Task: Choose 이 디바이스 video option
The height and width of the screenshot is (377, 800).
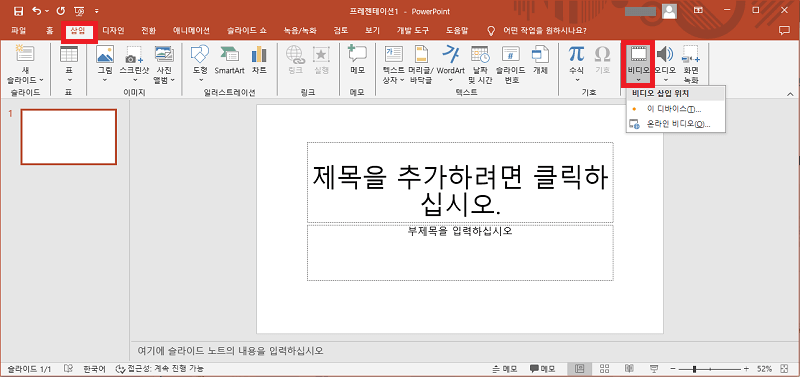Action: [x=676, y=109]
